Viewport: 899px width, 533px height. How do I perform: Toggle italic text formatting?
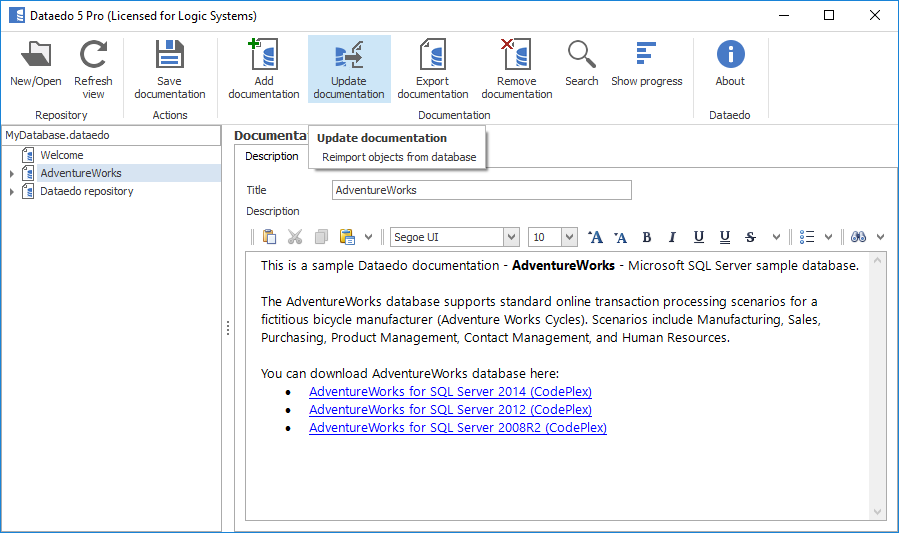coord(672,237)
